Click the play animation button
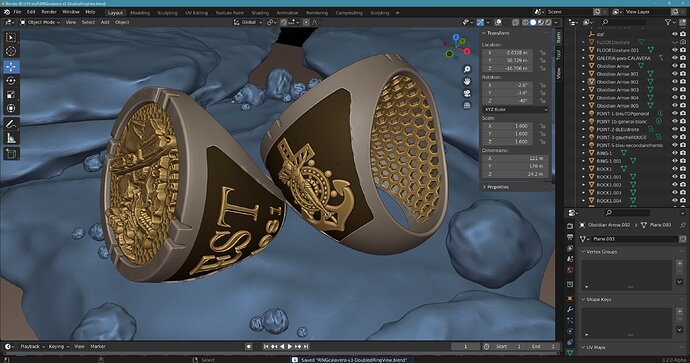 (x=290, y=347)
